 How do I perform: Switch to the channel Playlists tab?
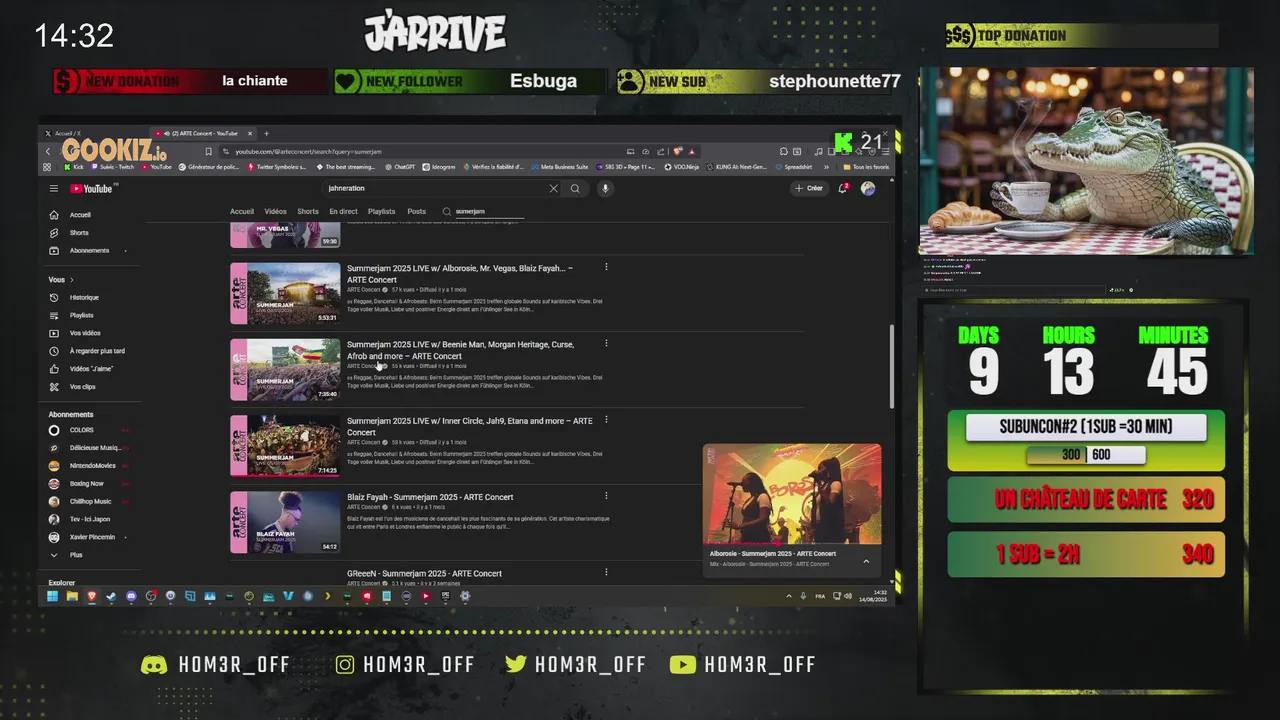click(381, 211)
